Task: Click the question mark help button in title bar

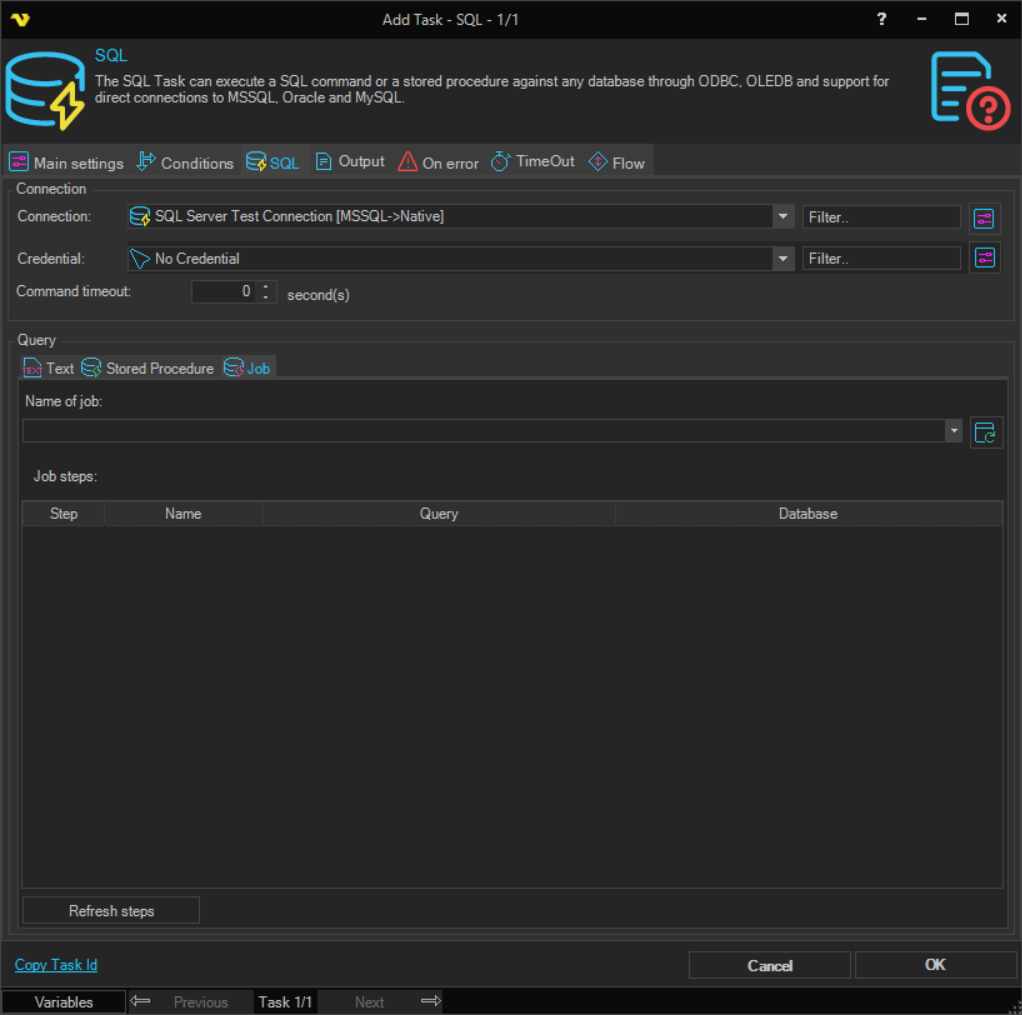Action: (x=881, y=19)
